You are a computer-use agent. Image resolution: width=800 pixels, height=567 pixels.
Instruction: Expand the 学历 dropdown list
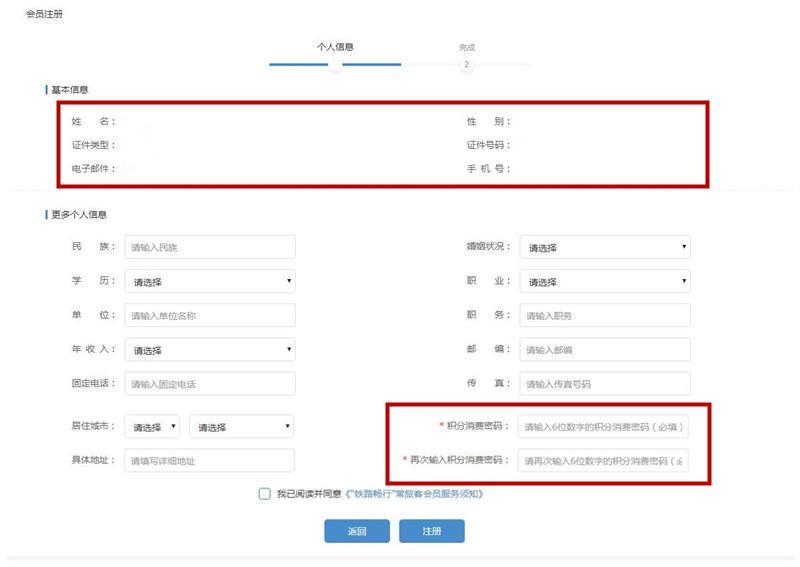[210, 281]
